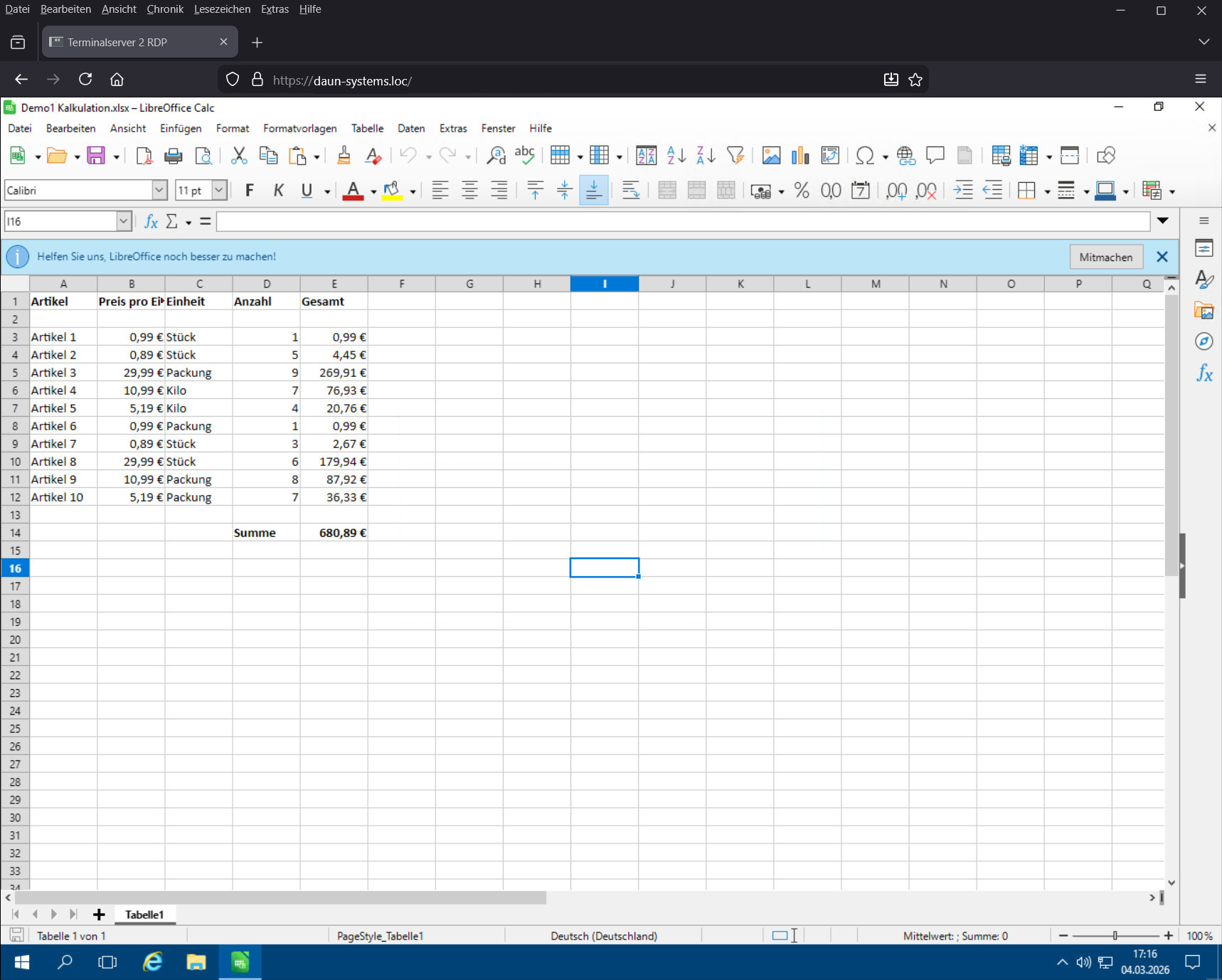Click the Save document icon
This screenshot has height=980, width=1222.
point(96,156)
